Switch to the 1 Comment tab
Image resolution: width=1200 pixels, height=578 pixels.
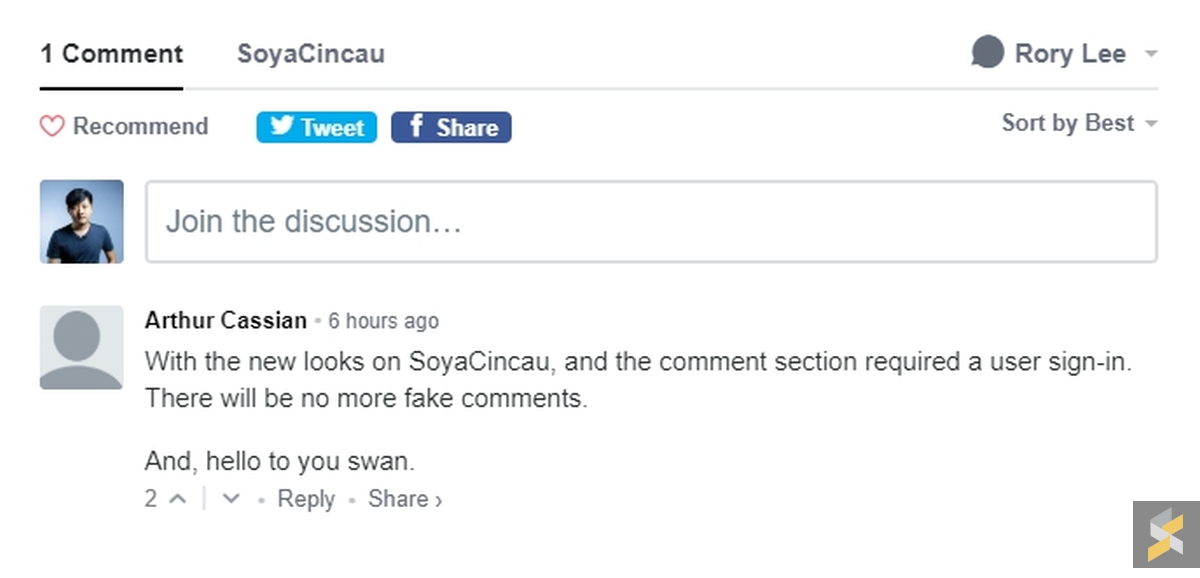pos(111,54)
